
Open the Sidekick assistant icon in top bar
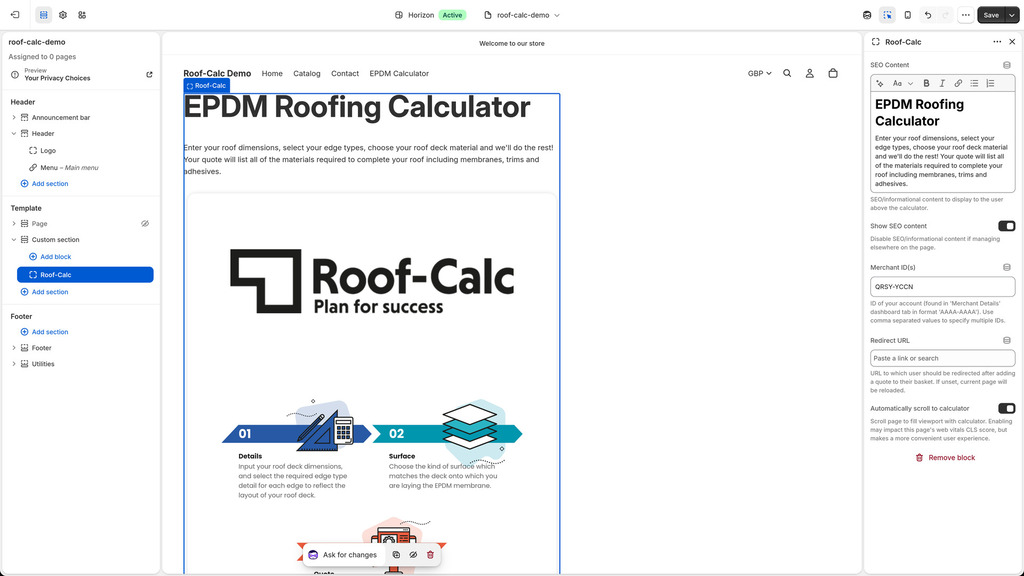click(867, 15)
